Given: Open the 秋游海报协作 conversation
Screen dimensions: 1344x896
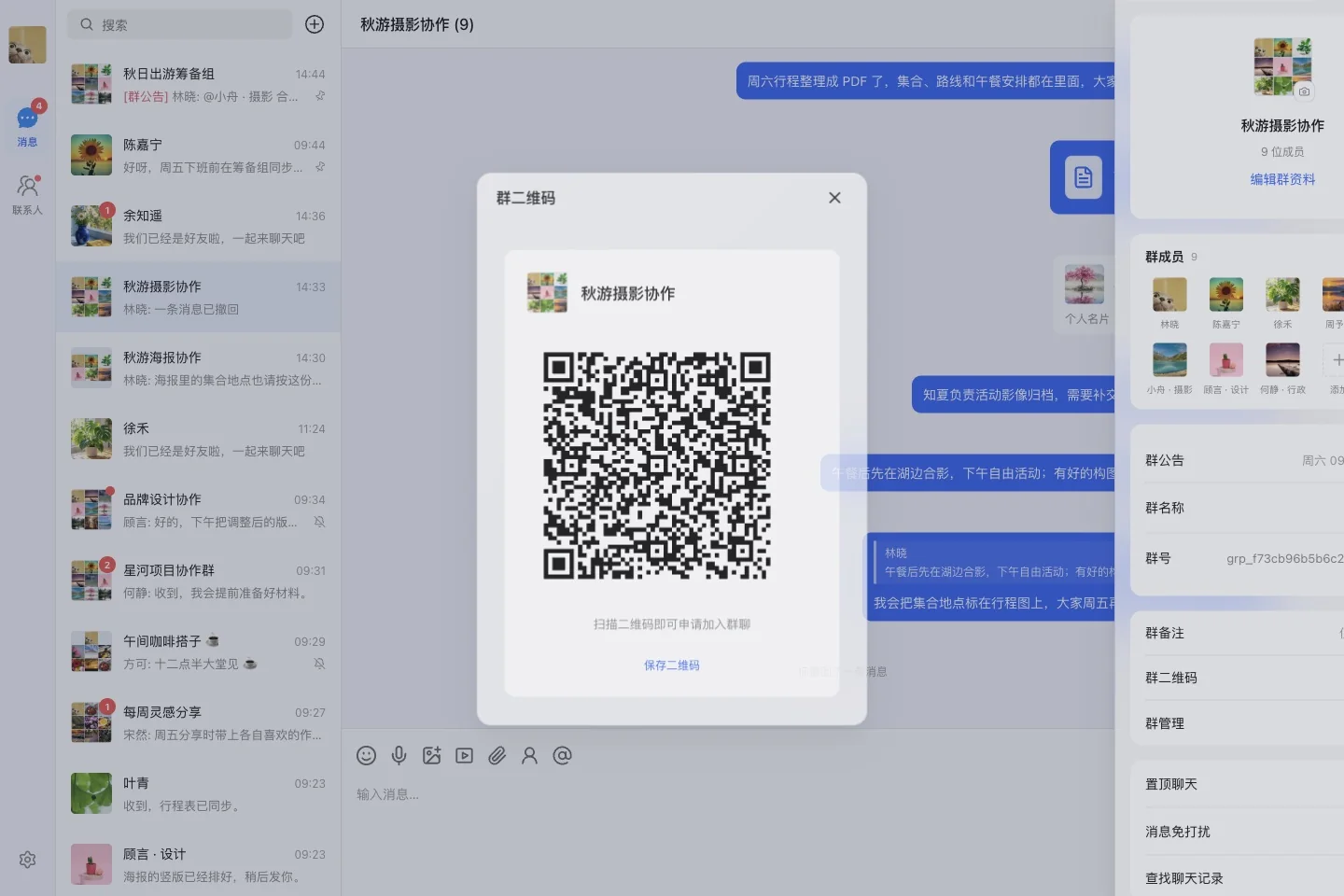Looking at the screenshot, I should (198, 368).
